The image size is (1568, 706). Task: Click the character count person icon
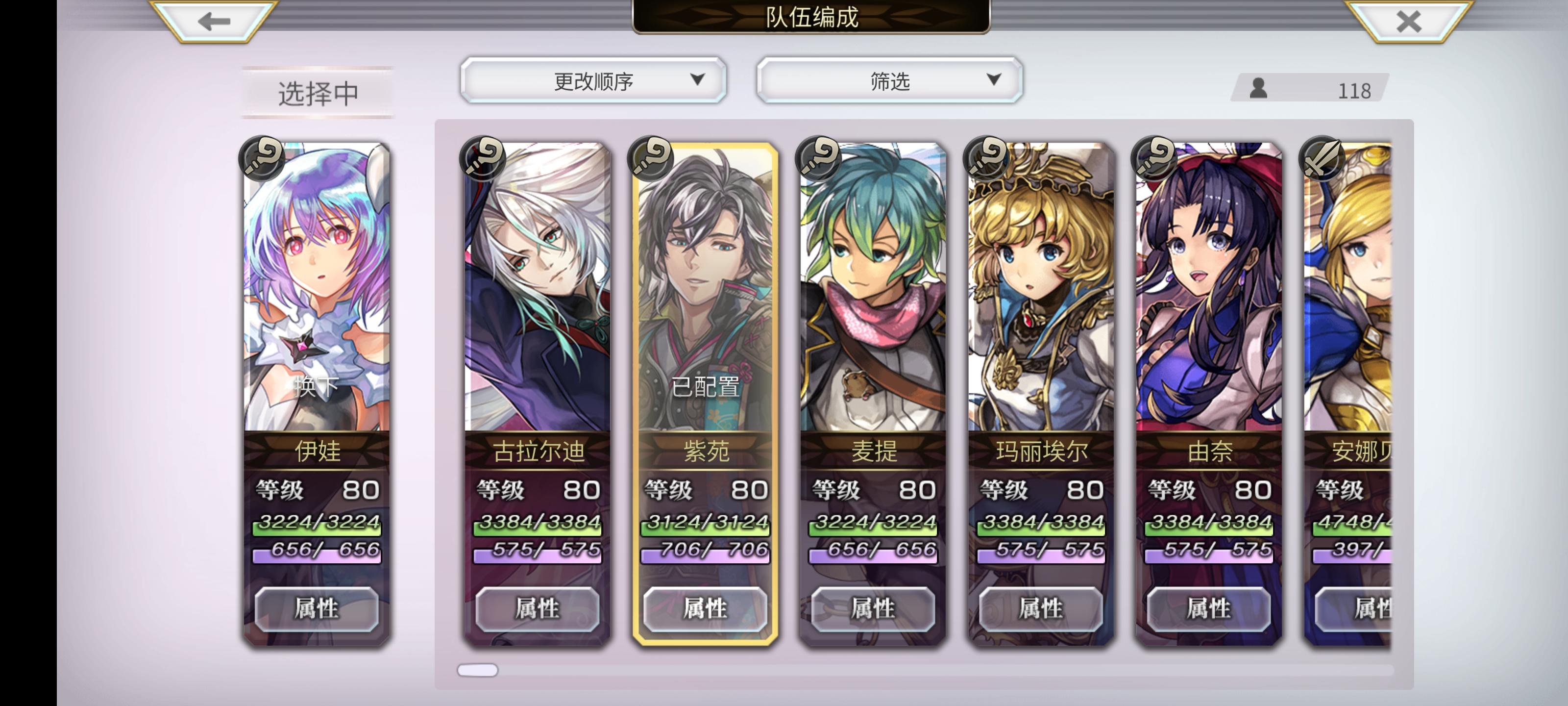pyautogui.click(x=1259, y=88)
